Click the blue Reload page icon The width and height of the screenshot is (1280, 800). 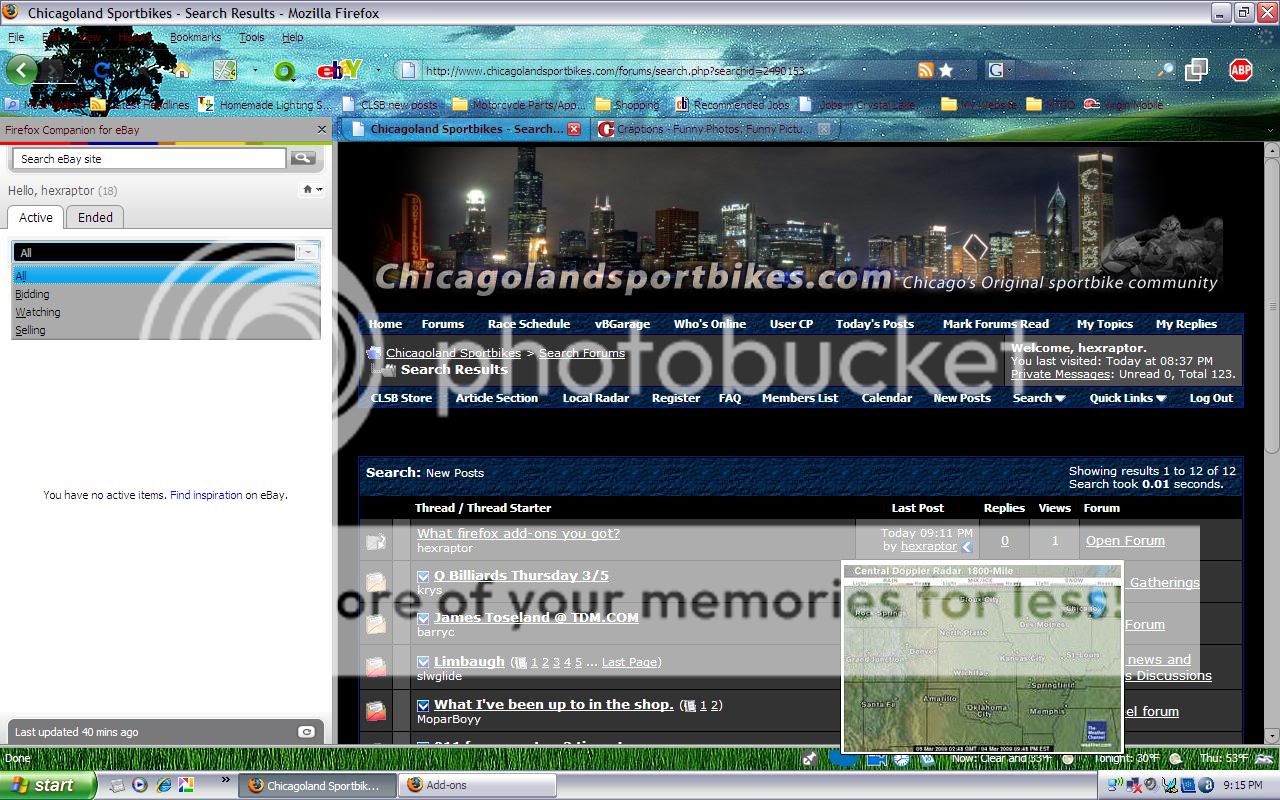click(102, 70)
